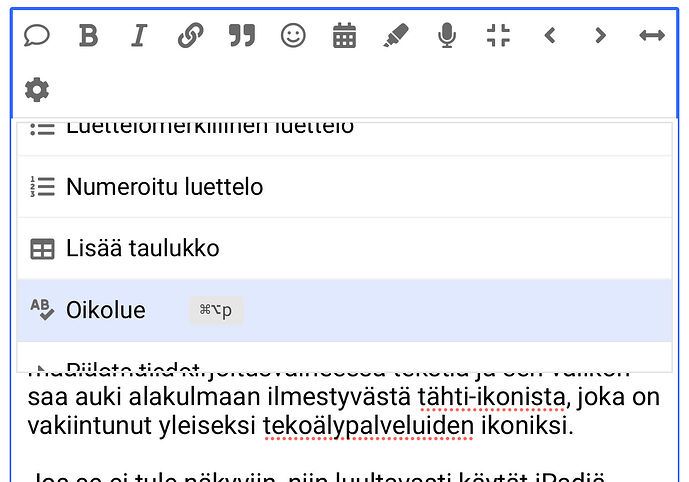Insert a blockquote with the quote icon
Screen dimensions: 689x482
tap(242, 35)
